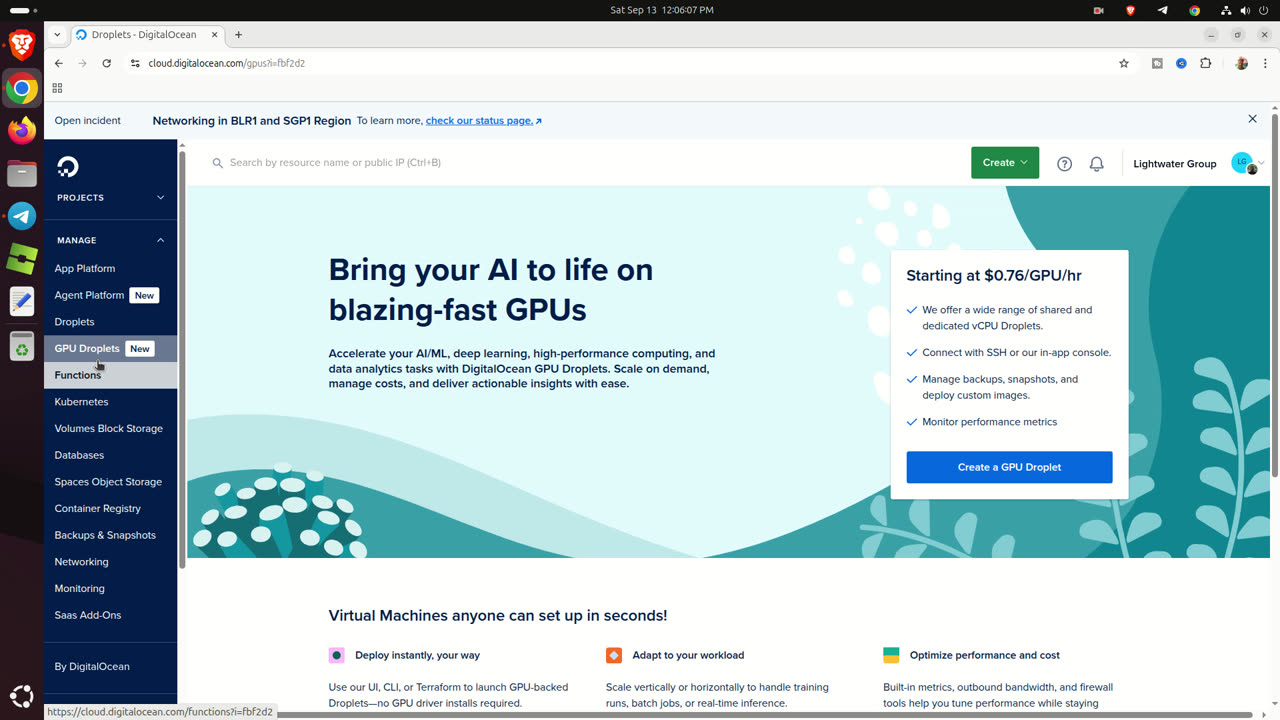Open the browser extensions puzzle icon
Viewport: 1280px width, 720px height.
1205,63
